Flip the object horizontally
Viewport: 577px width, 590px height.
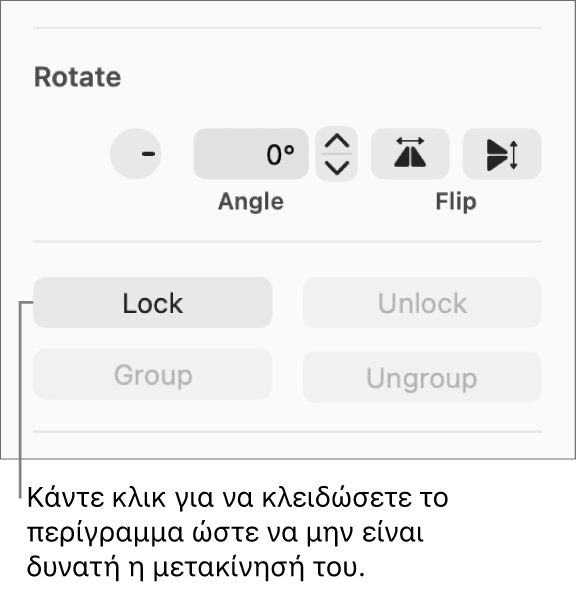click(410, 154)
